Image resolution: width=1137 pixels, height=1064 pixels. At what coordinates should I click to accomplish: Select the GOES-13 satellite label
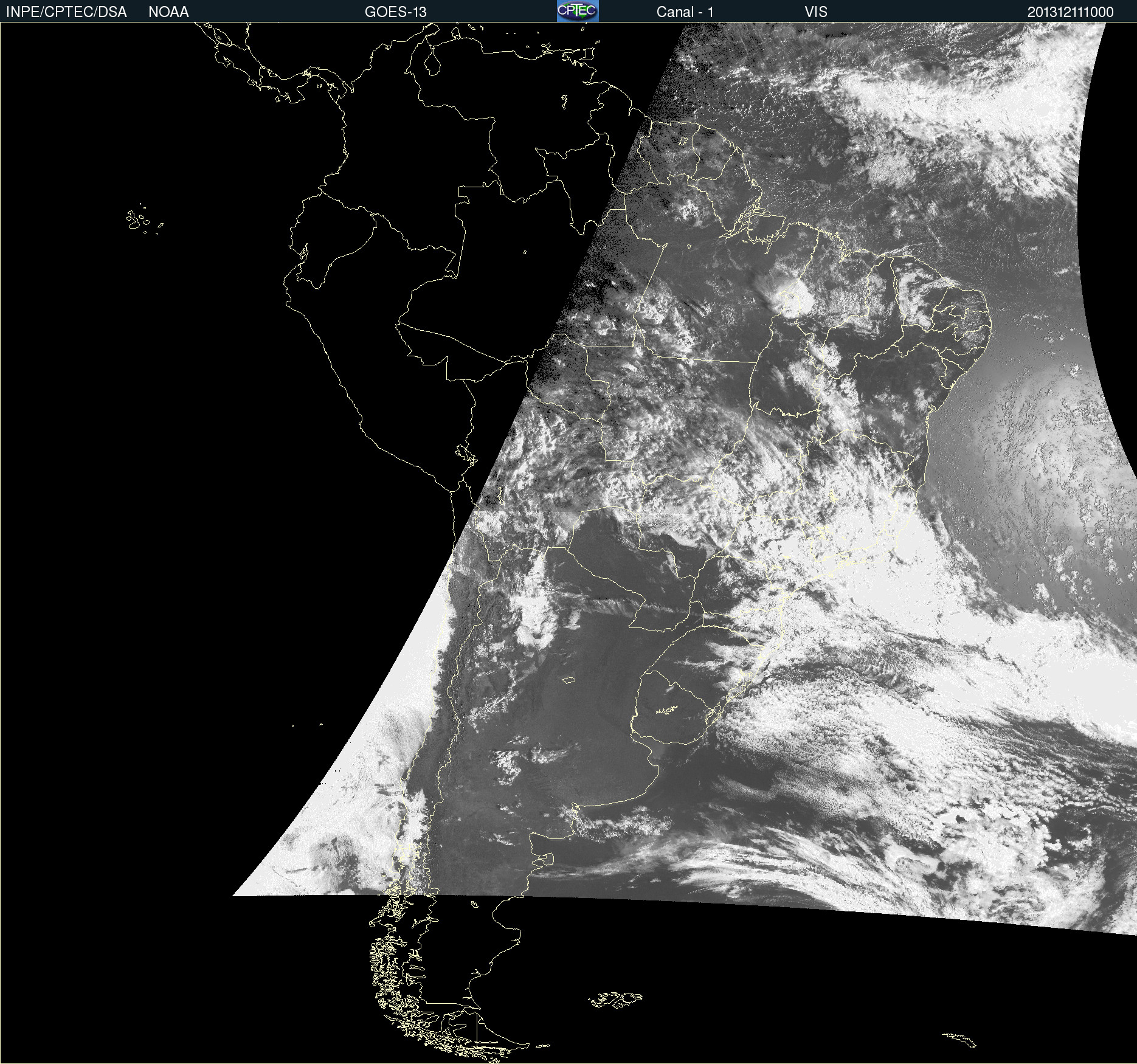tap(396, 12)
